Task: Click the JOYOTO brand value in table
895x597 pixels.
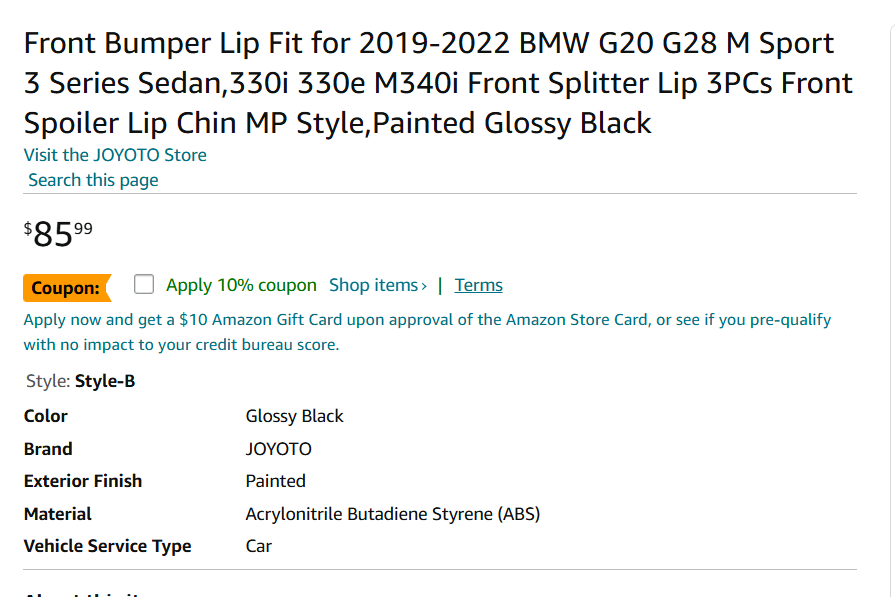Action: pos(278,449)
